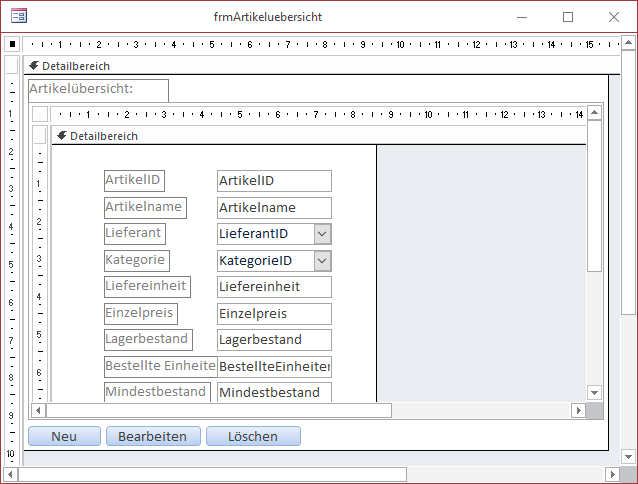Select the Artikelname text box

[x=274, y=207]
